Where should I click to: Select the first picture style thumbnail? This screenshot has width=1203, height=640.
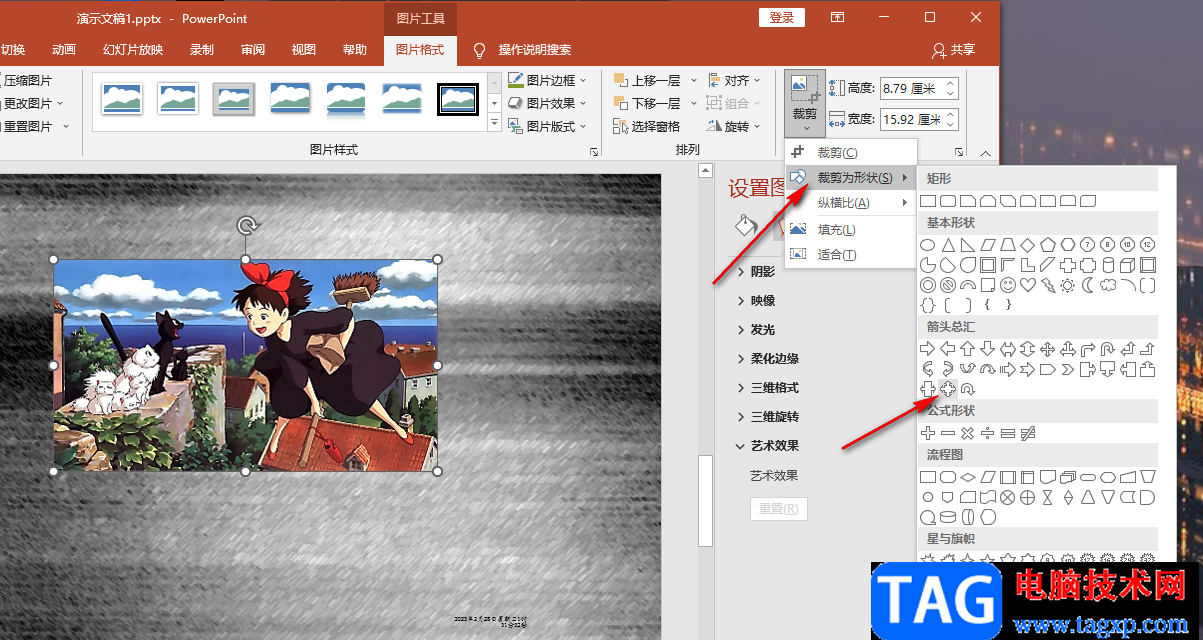122,98
